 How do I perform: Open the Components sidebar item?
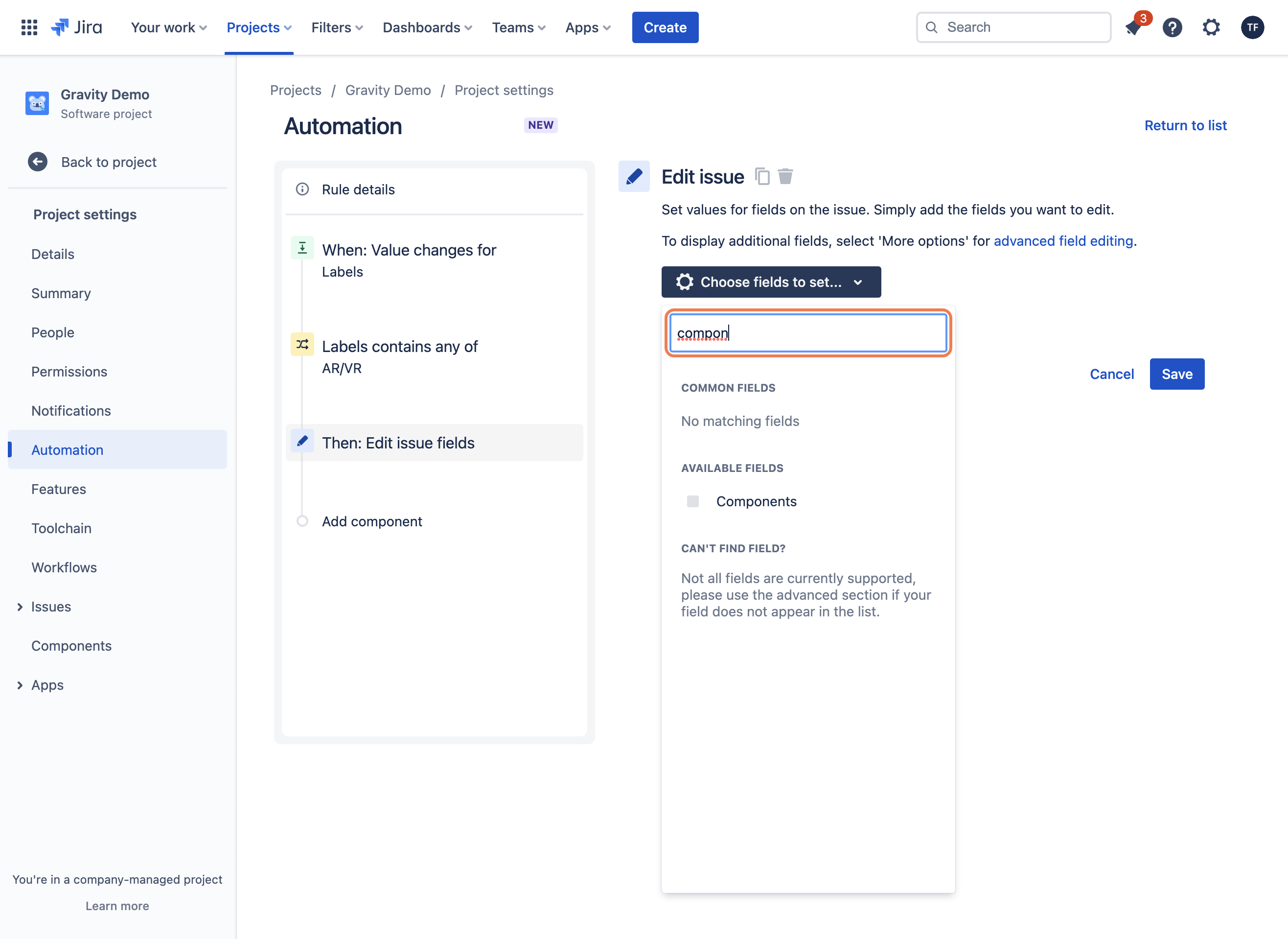click(x=71, y=646)
